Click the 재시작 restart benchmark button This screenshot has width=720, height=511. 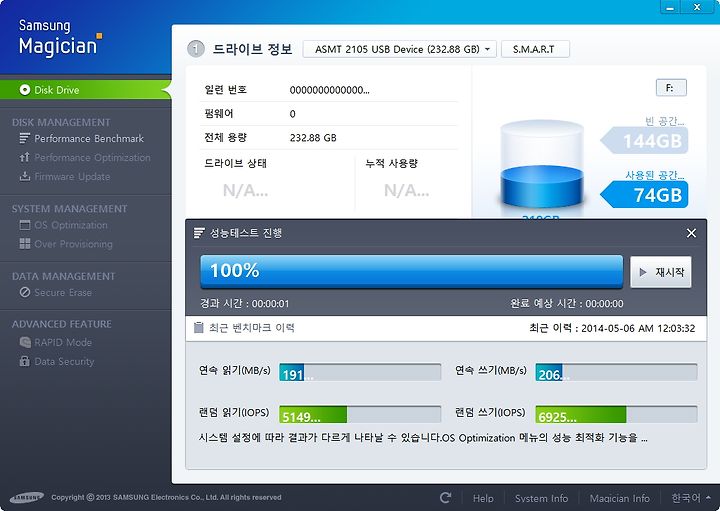tap(661, 272)
